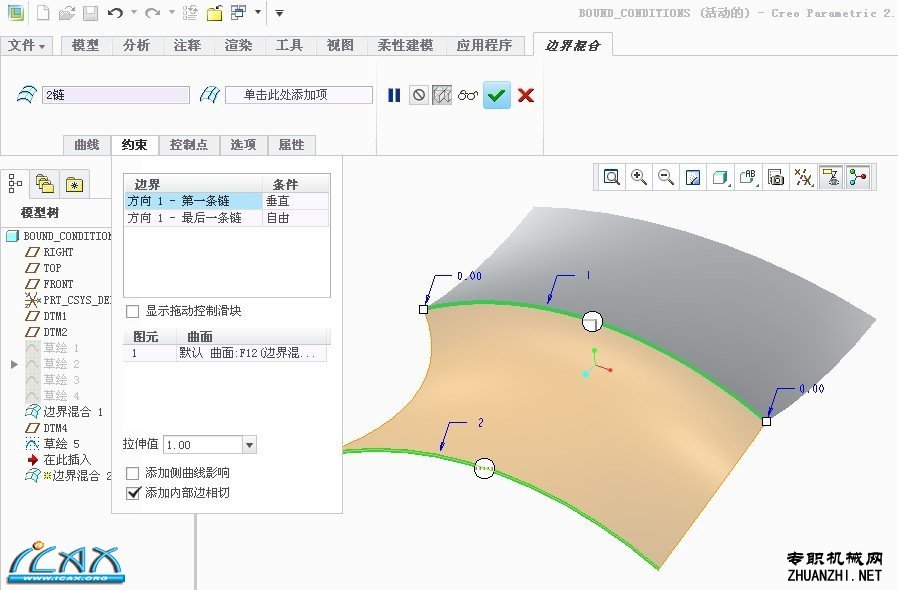Toggle the attached preview cube icon
The height and width of the screenshot is (590, 898).
442,95
